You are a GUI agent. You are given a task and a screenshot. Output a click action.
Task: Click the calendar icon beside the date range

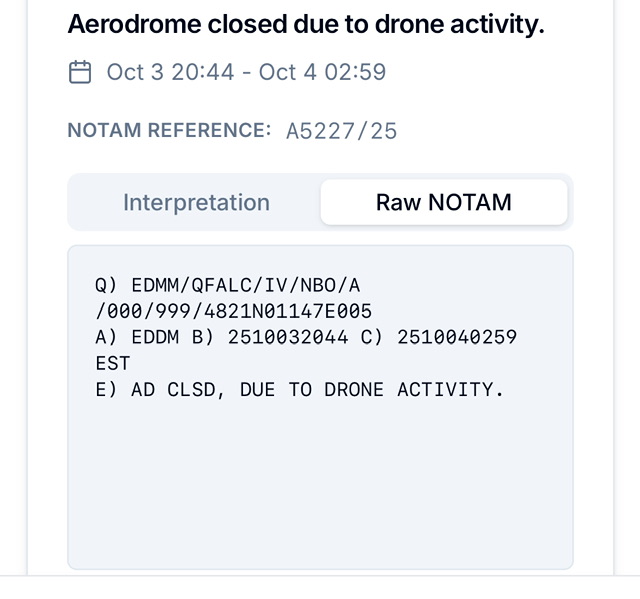80,72
